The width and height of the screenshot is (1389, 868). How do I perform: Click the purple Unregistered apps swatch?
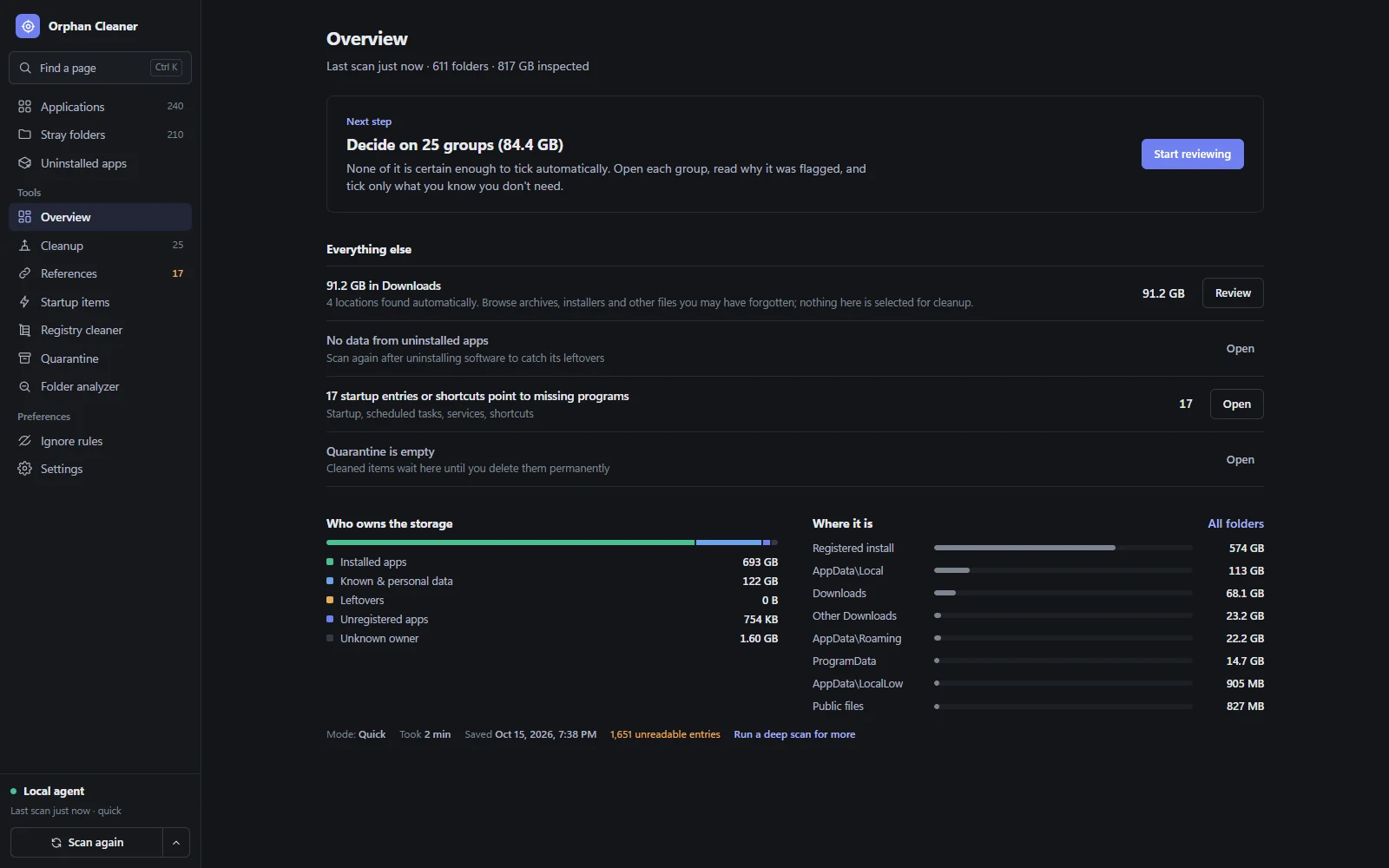(330, 619)
